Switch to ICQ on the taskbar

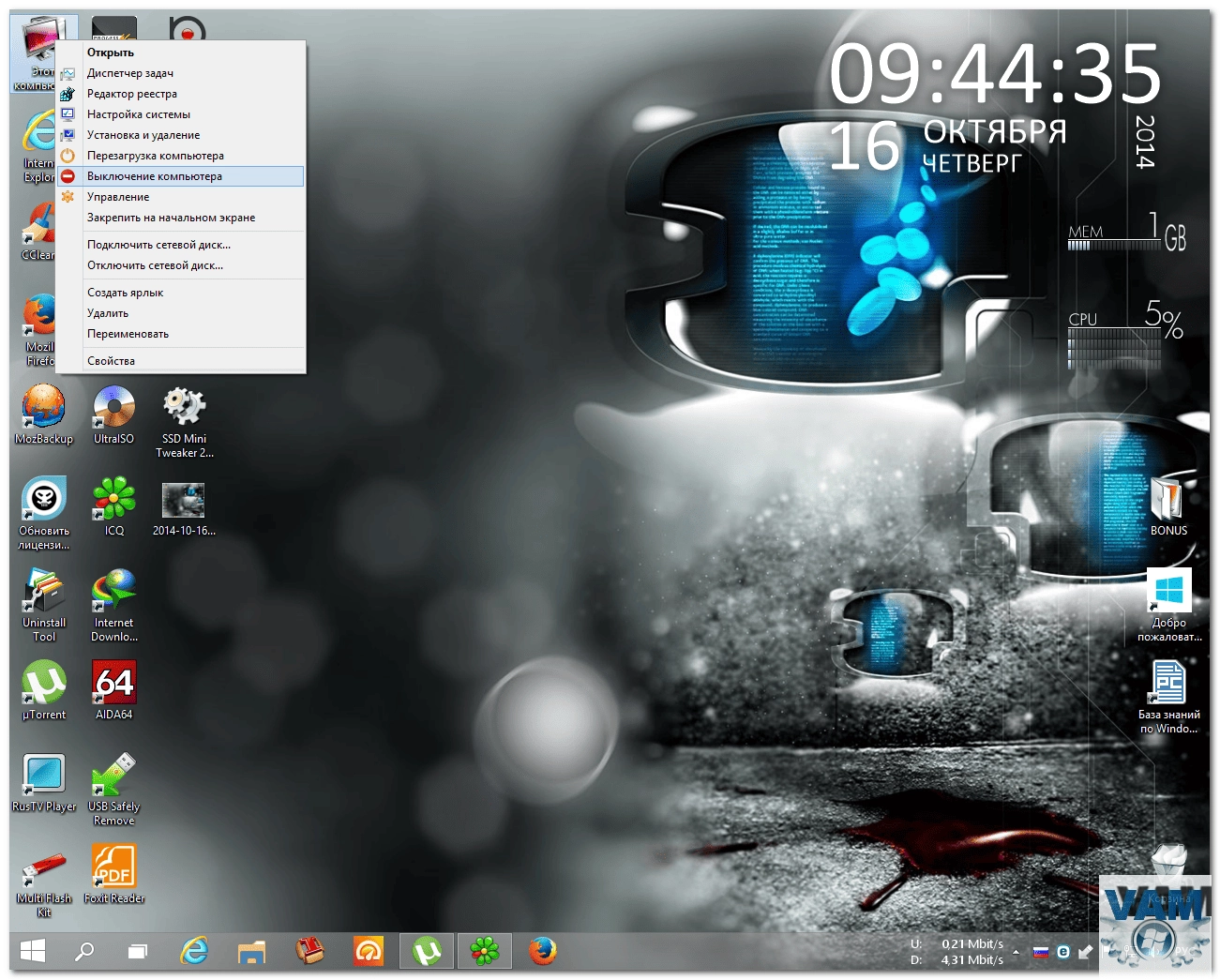(485, 951)
